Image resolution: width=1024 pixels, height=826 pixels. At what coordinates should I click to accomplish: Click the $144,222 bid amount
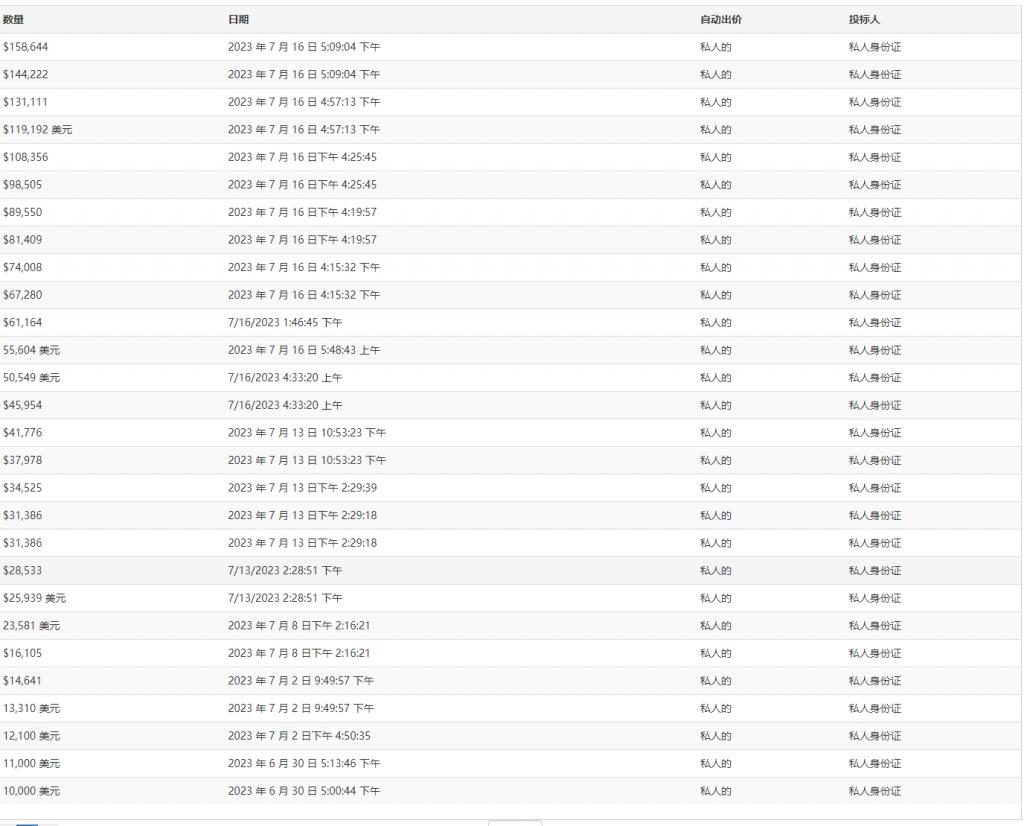click(x=25, y=75)
